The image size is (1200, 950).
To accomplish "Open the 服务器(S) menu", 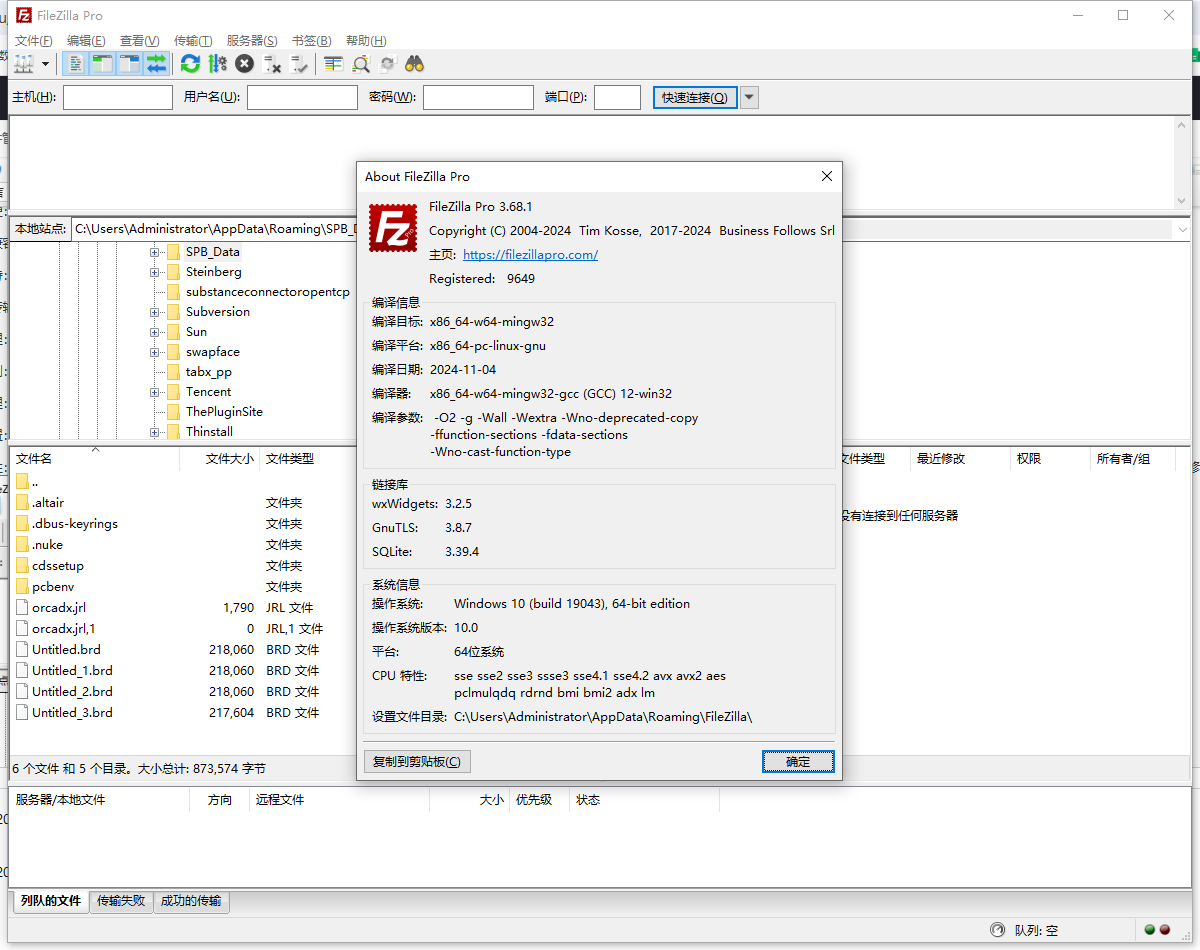I will [252, 41].
